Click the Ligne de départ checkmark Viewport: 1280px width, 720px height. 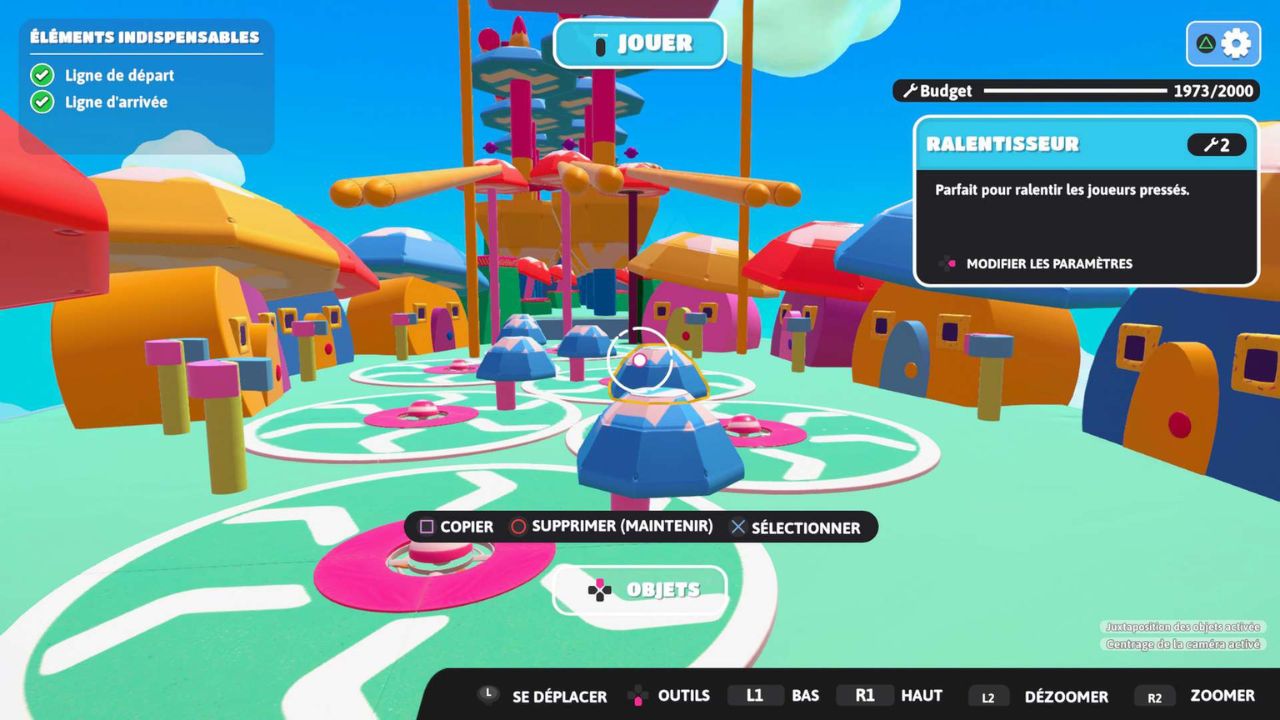42,75
